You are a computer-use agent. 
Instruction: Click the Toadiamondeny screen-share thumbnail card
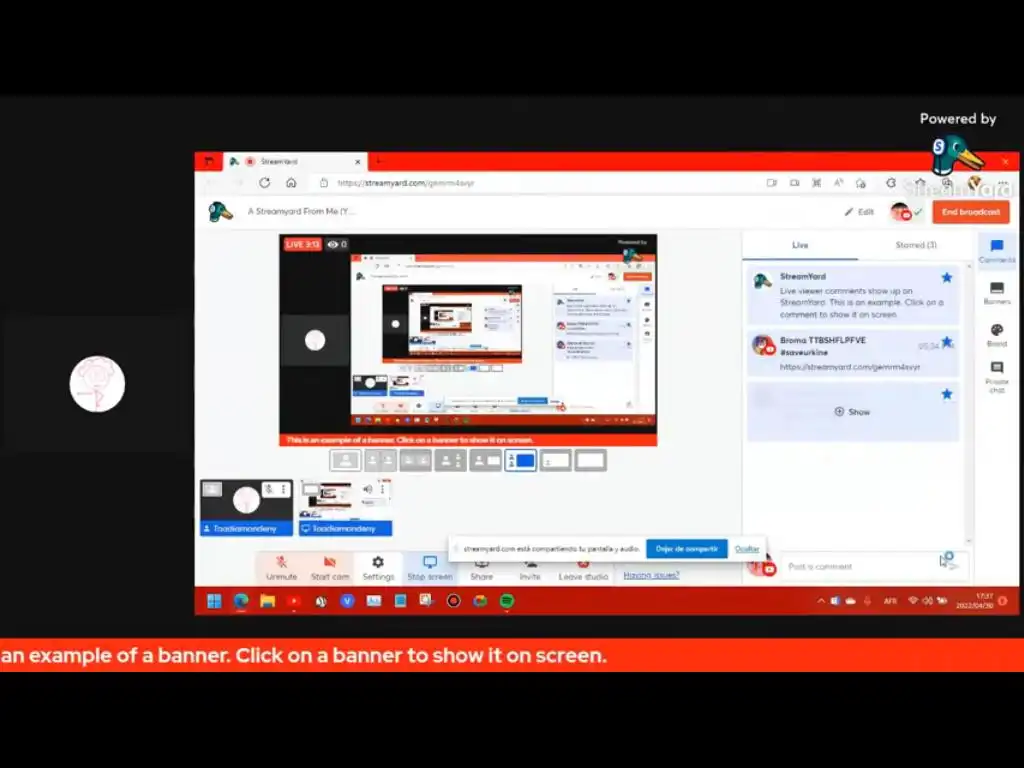(x=345, y=507)
